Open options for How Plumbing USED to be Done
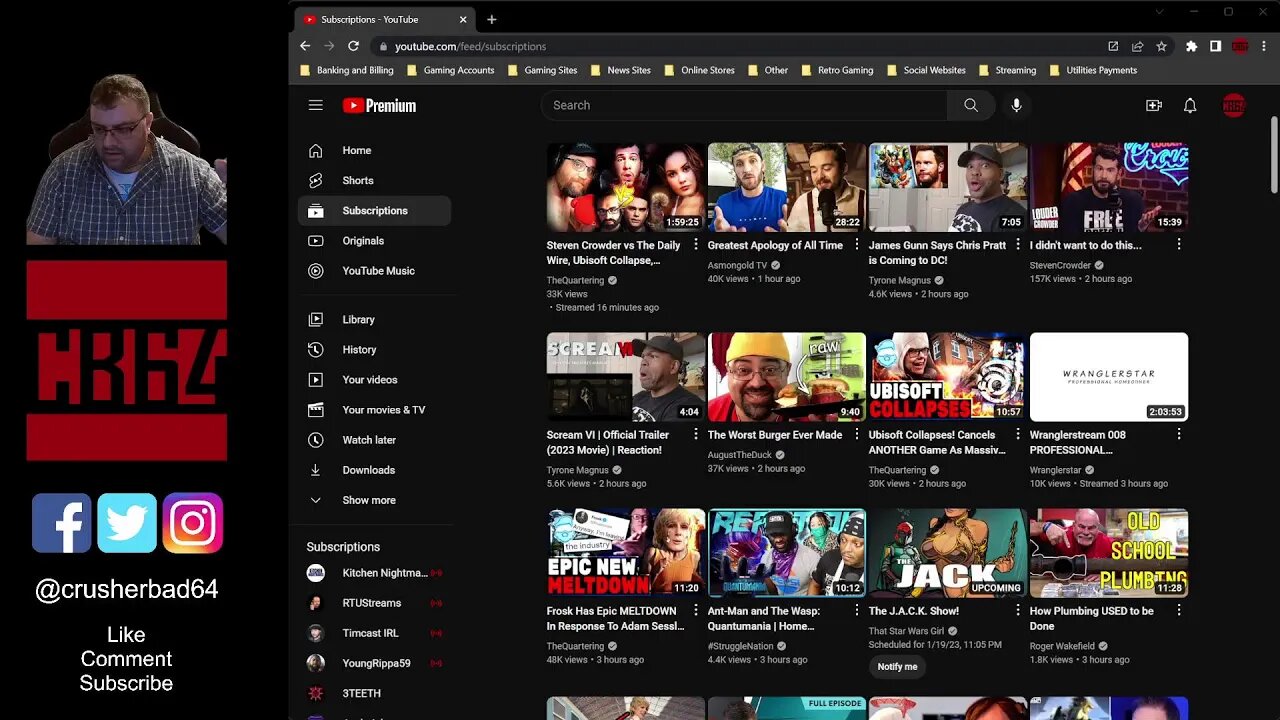Viewport: 1280px width, 720px height. [1179, 611]
